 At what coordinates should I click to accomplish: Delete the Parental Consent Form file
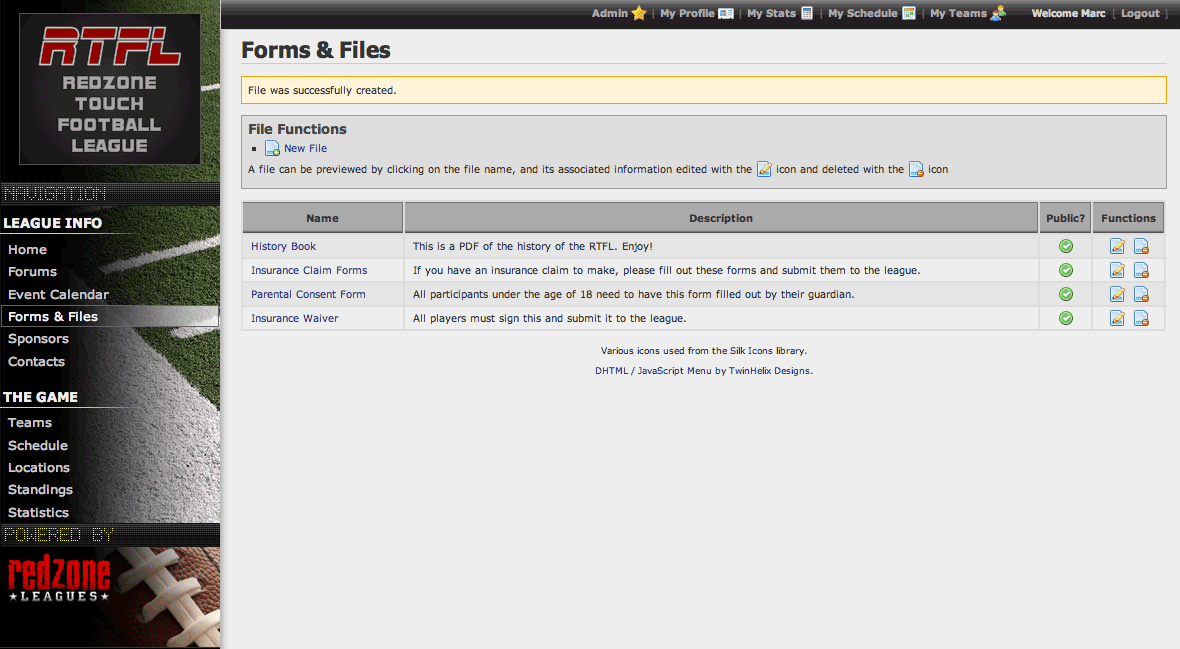1141,294
